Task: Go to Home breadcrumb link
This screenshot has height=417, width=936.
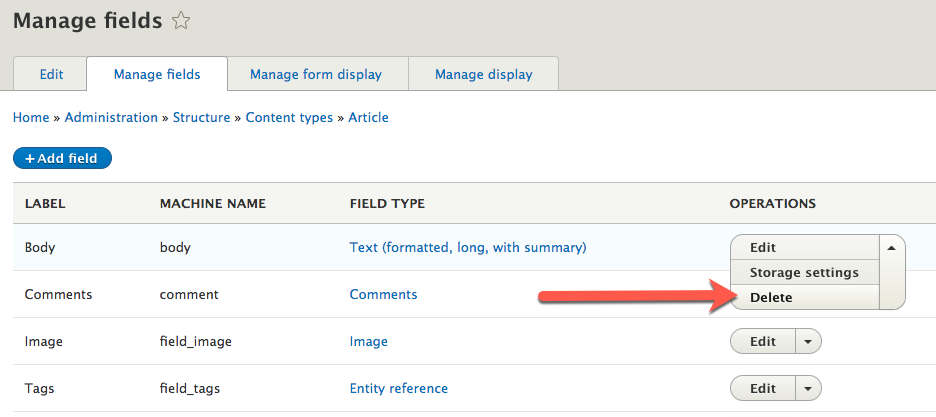Action: (31, 117)
